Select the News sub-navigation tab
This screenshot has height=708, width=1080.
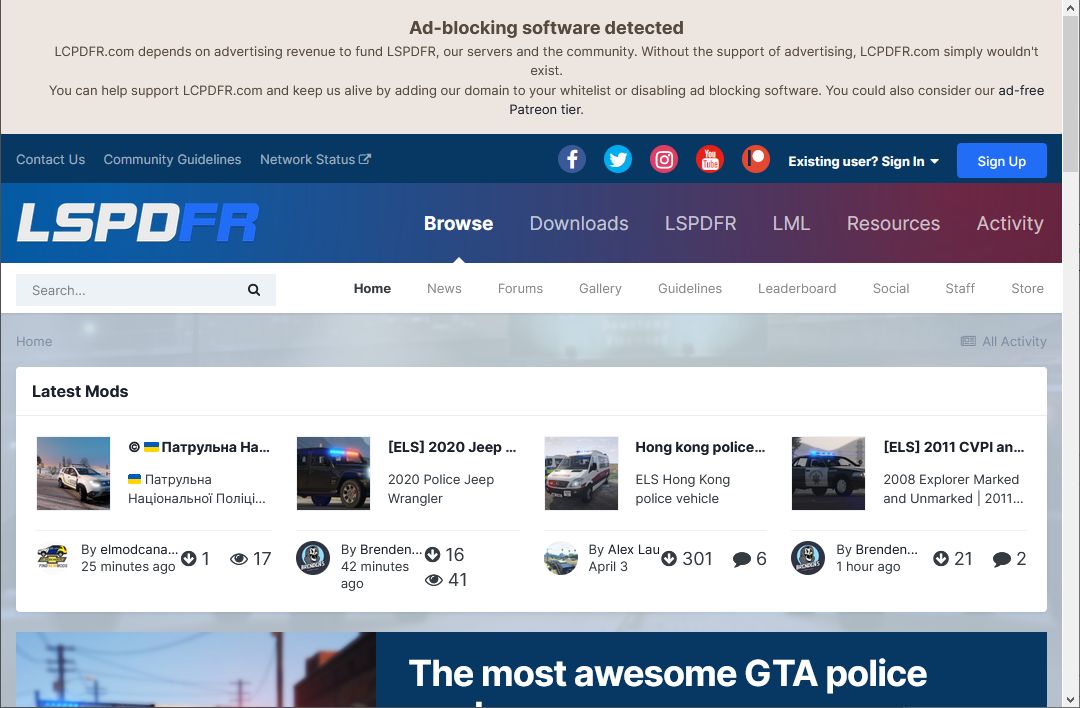[x=444, y=289]
